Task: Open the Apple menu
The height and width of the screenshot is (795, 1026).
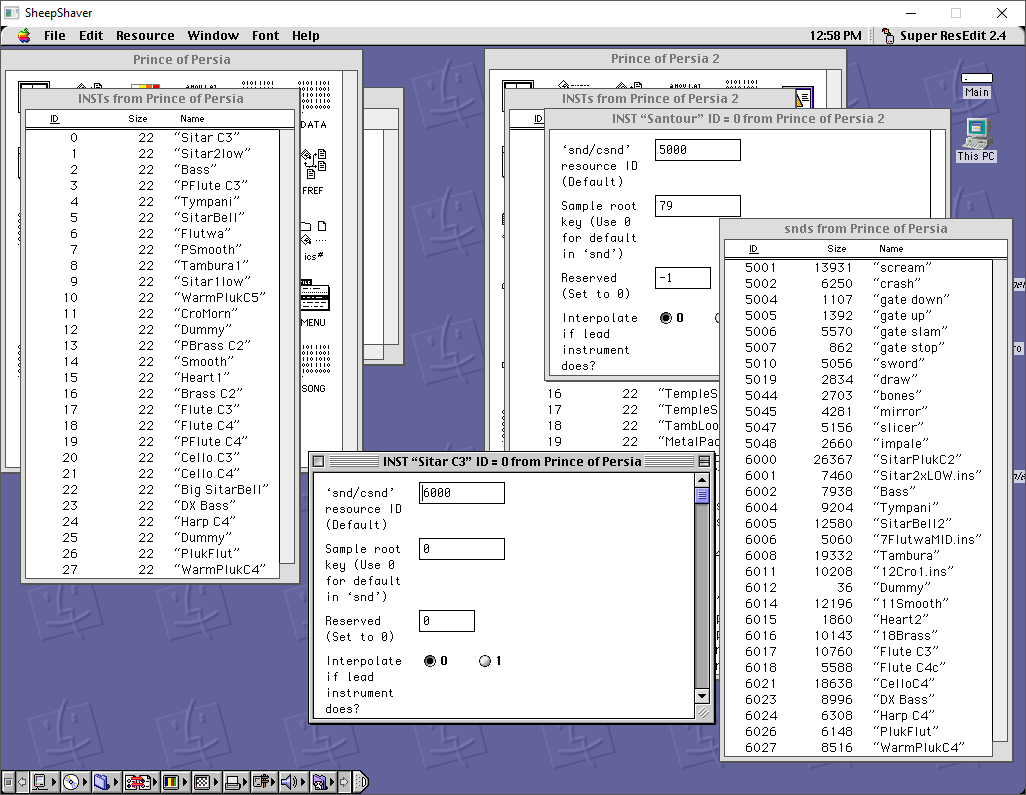Action: 24,35
